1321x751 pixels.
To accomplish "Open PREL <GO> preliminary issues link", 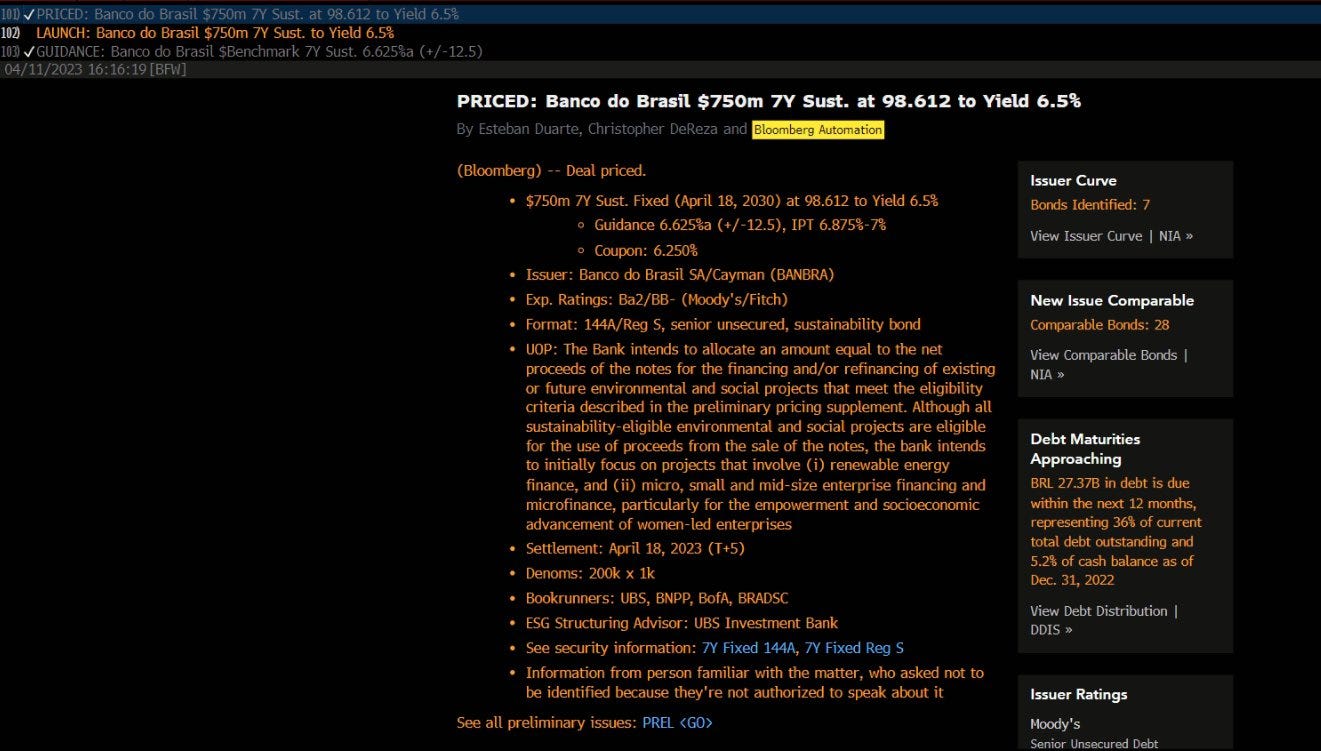I will [x=678, y=722].
